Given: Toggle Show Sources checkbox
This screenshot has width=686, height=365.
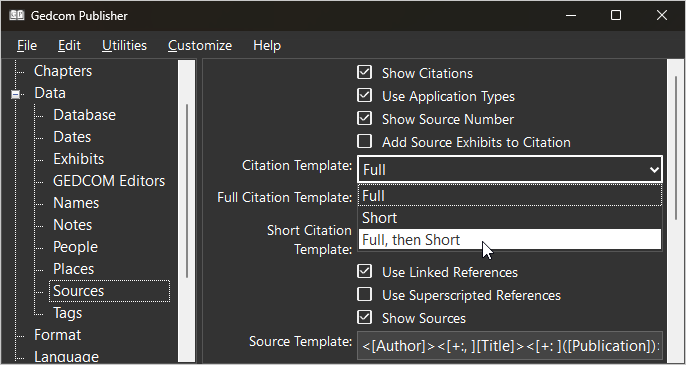Looking at the screenshot, I should (x=364, y=317).
